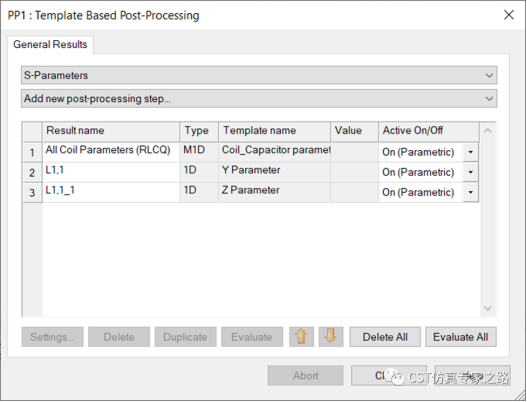This screenshot has width=527, height=402.
Task: Move selected step up with arrow icon
Action: click(301, 337)
